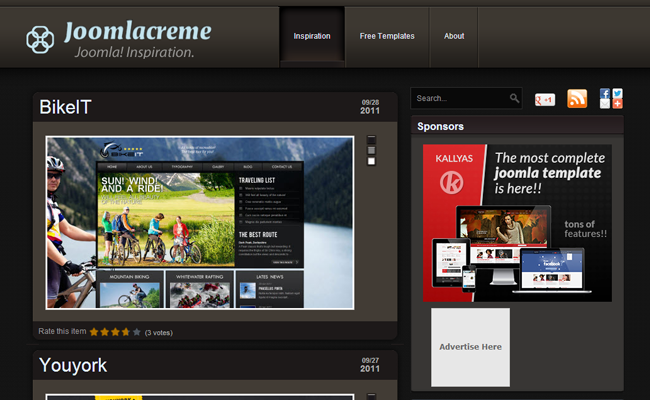Click the Advertise Here box

(471, 347)
